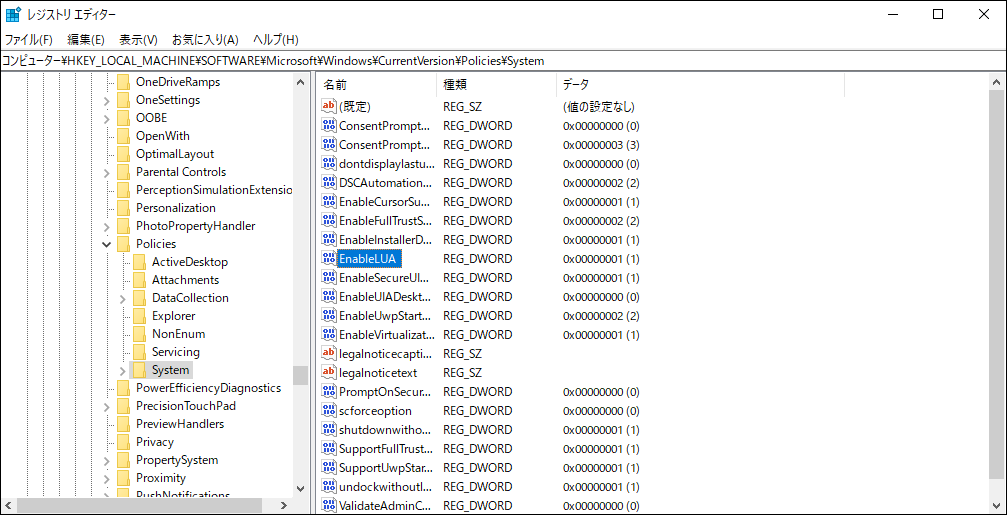Click the string icon of the (既定) value

[x=329, y=106]
